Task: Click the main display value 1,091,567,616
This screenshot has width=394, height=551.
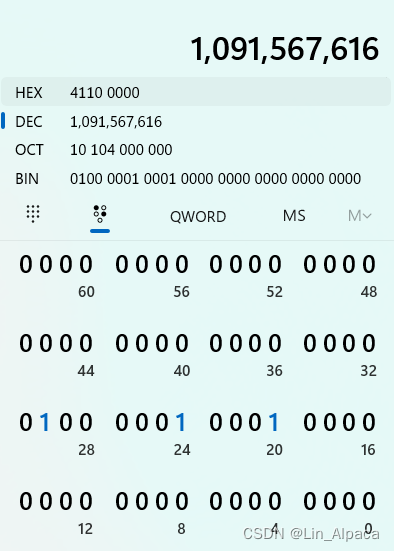Action: 285,49
